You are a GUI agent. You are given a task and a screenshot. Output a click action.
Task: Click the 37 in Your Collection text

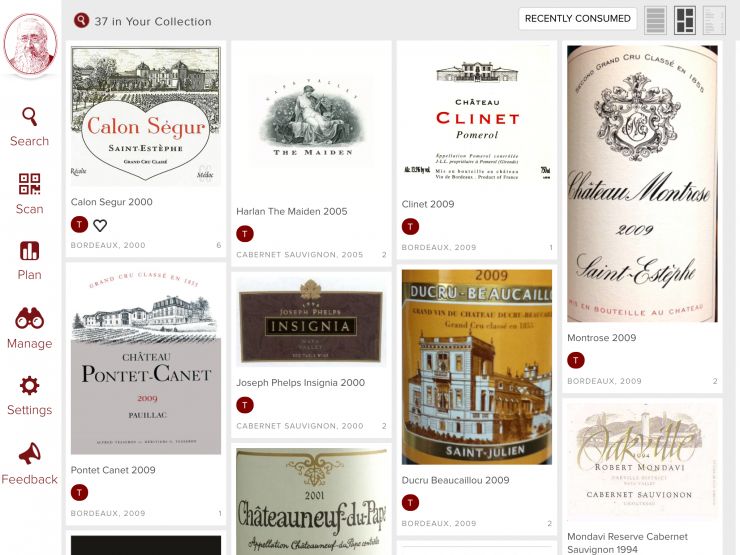153,22
